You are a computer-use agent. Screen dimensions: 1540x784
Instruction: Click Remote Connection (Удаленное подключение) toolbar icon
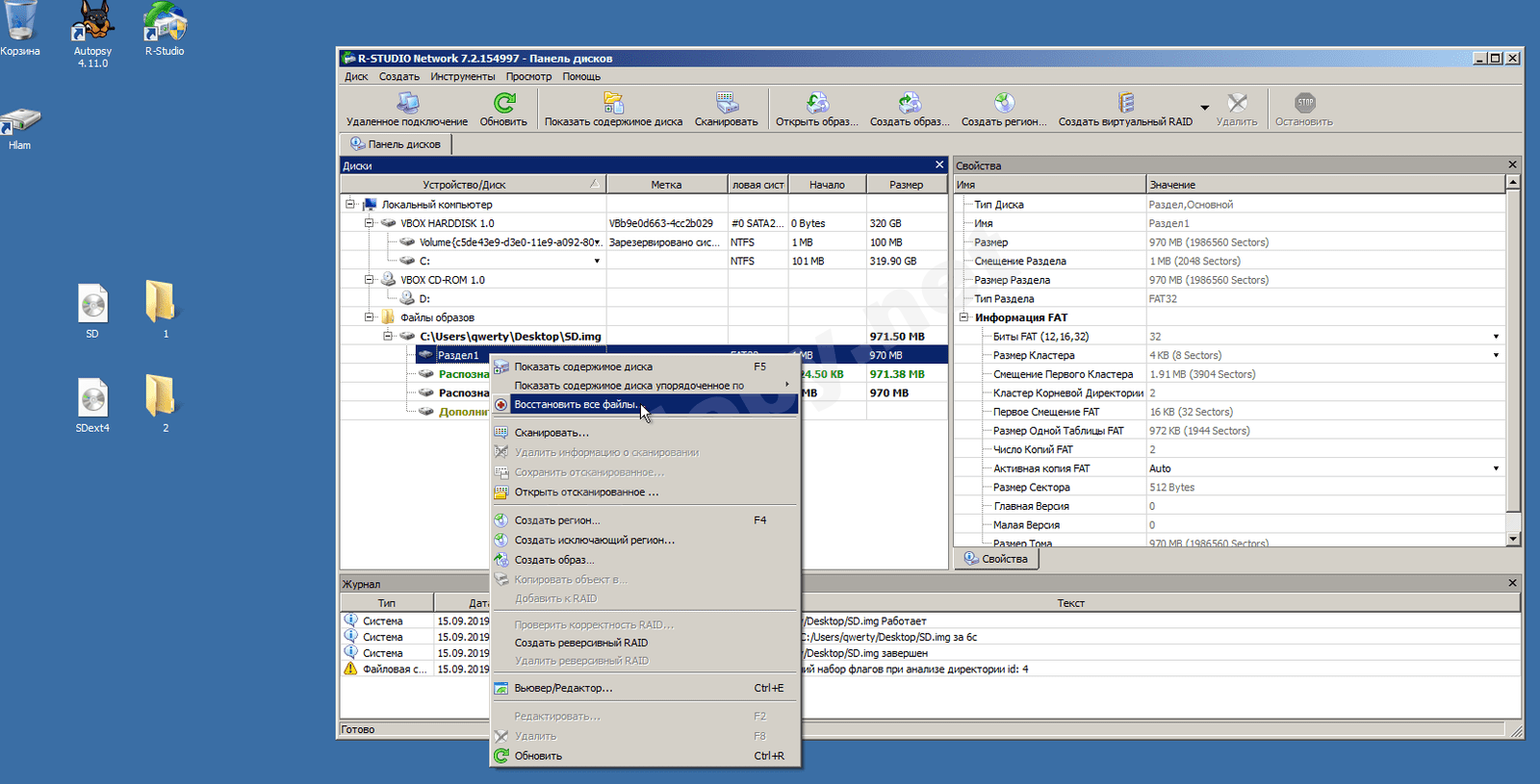407,104
